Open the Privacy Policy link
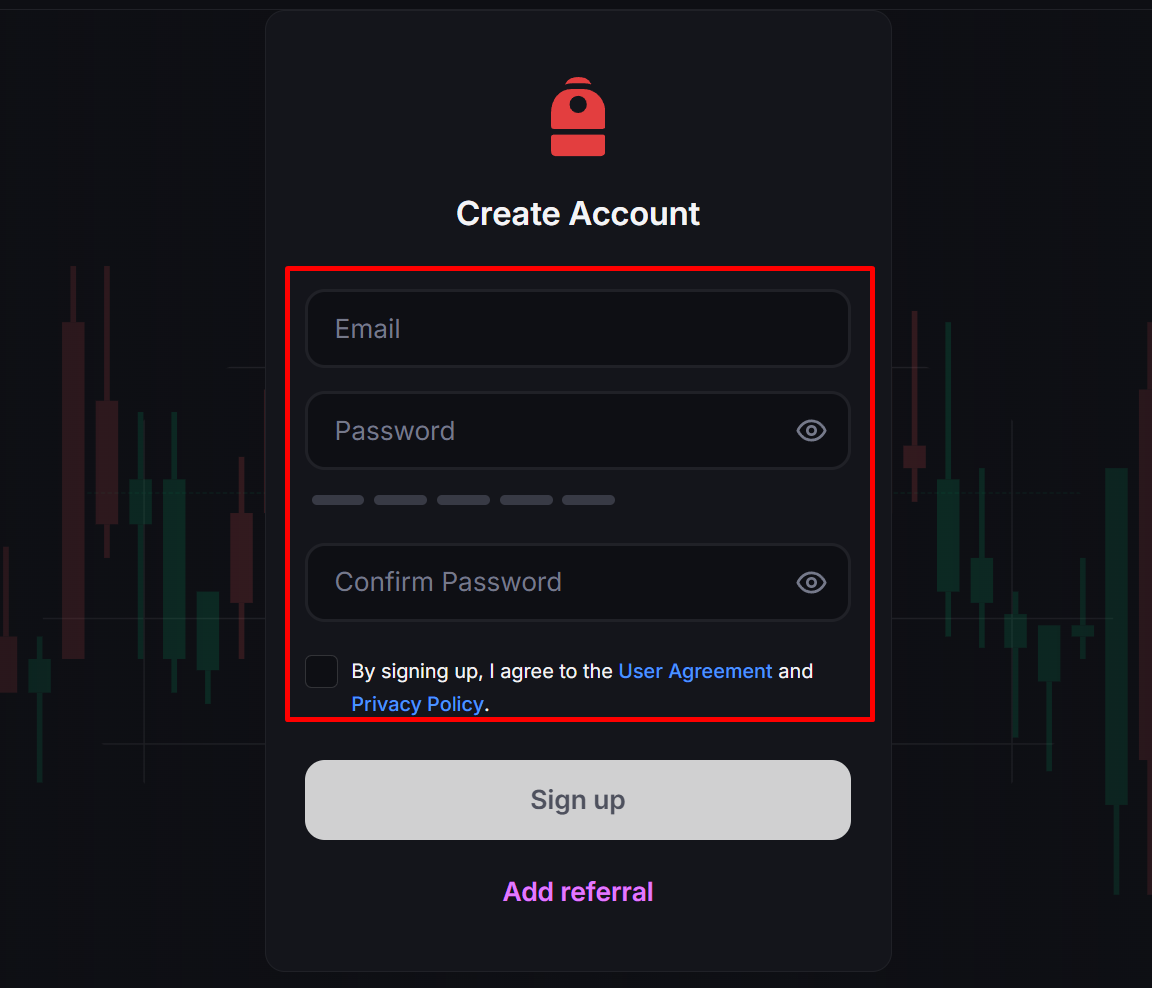 click(417, 704)
